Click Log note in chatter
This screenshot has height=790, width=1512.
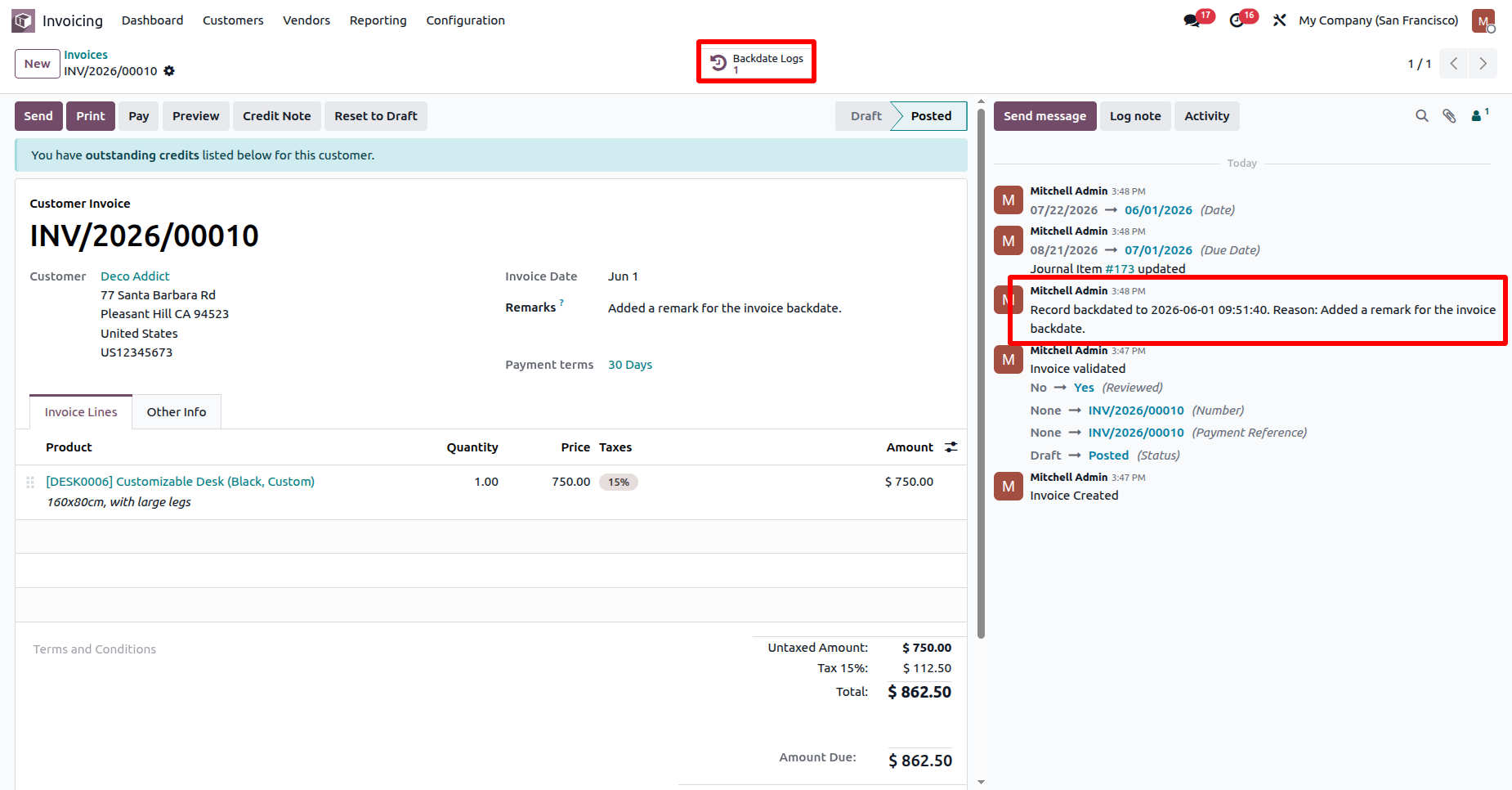[1135, 116]
